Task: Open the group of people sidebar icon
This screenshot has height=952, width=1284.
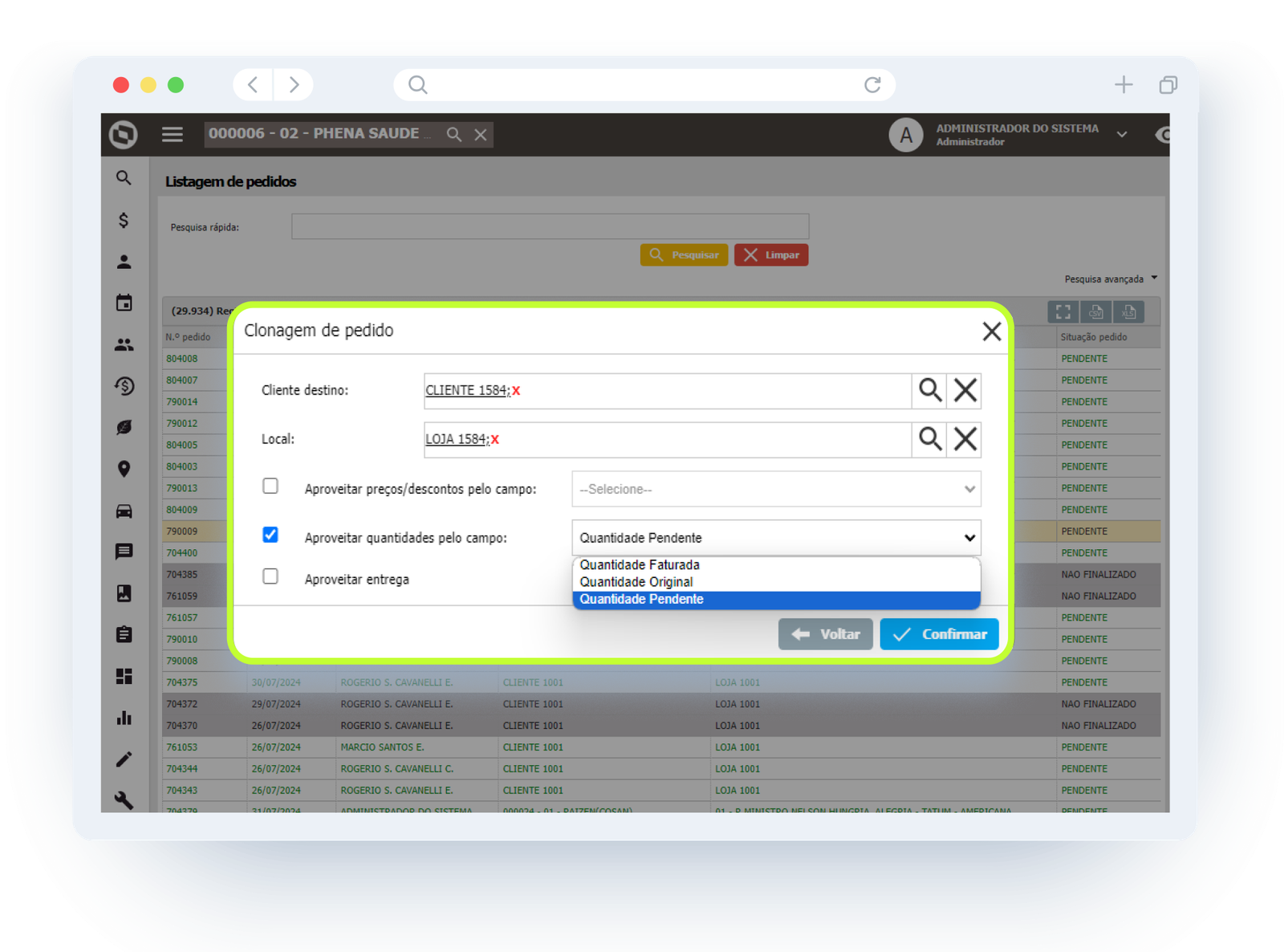Action: tap(124, 344)
